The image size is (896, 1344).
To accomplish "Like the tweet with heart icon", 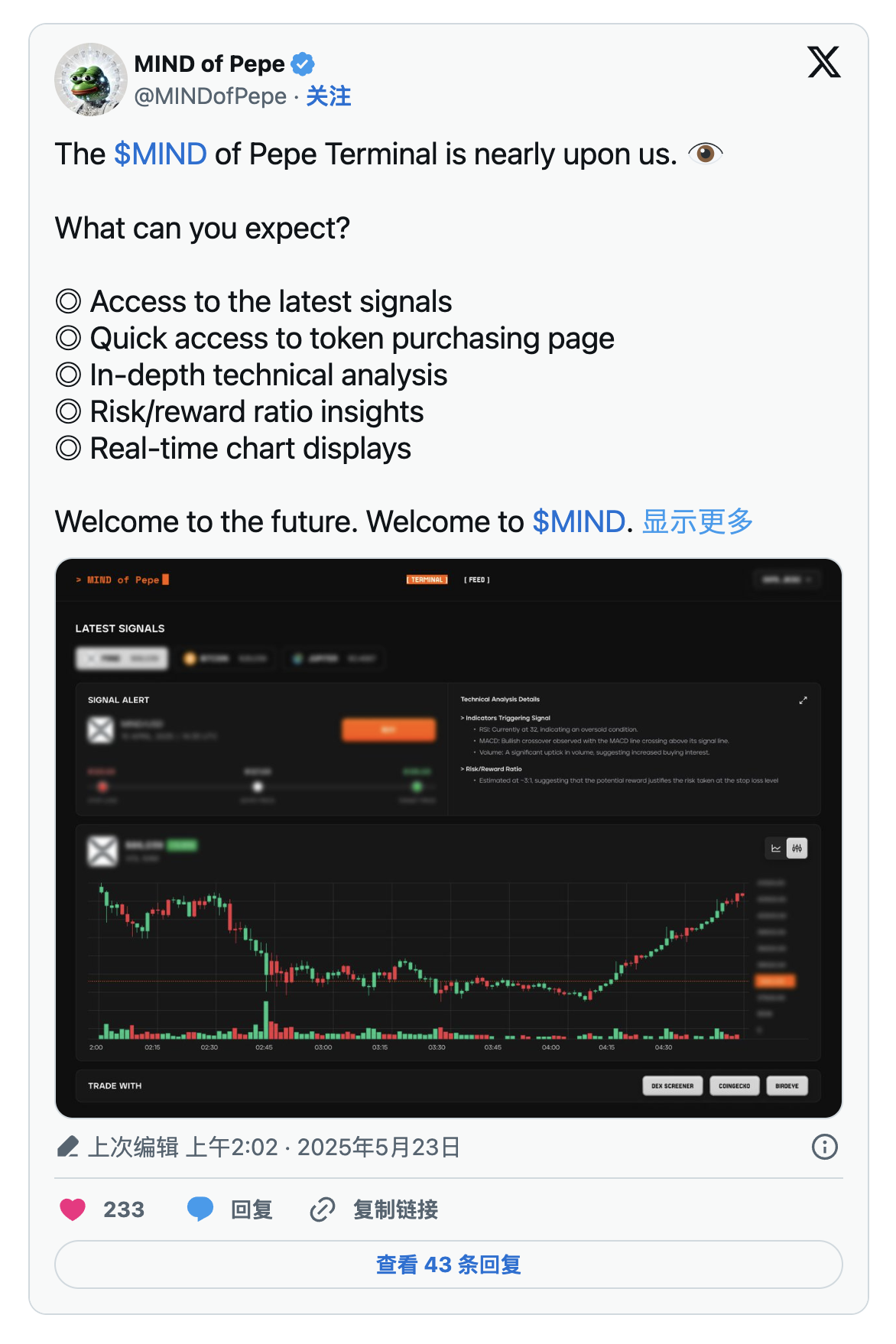I will tap(73, 1209).
